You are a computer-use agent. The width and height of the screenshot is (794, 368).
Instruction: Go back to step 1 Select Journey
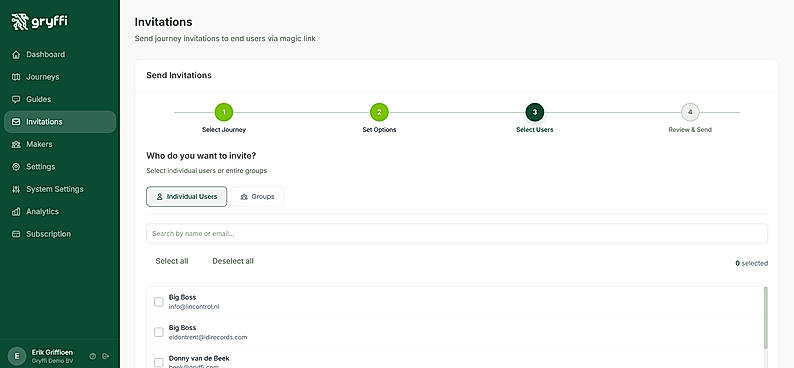224,112
